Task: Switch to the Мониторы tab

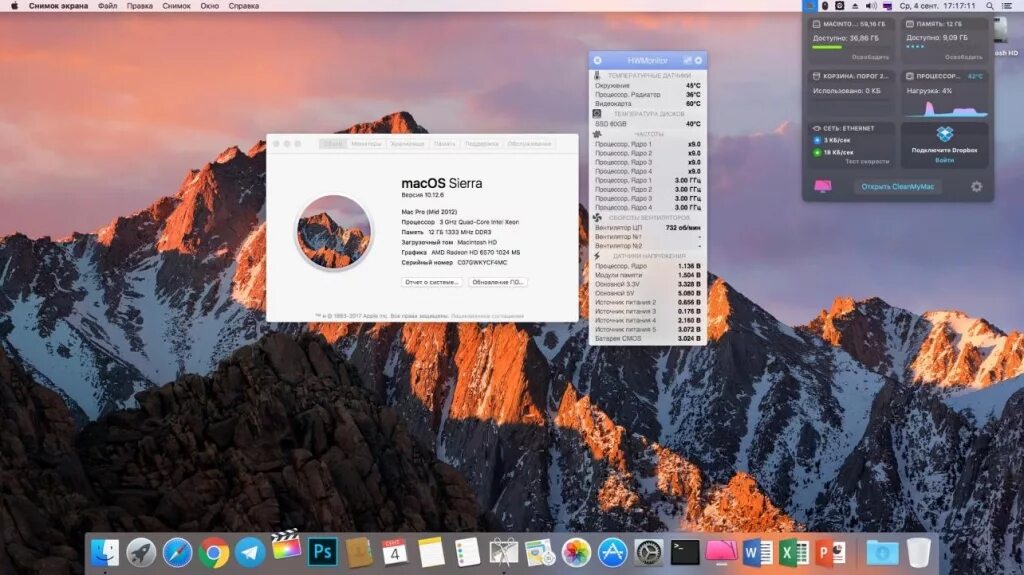Action: [x=366, y=144]
